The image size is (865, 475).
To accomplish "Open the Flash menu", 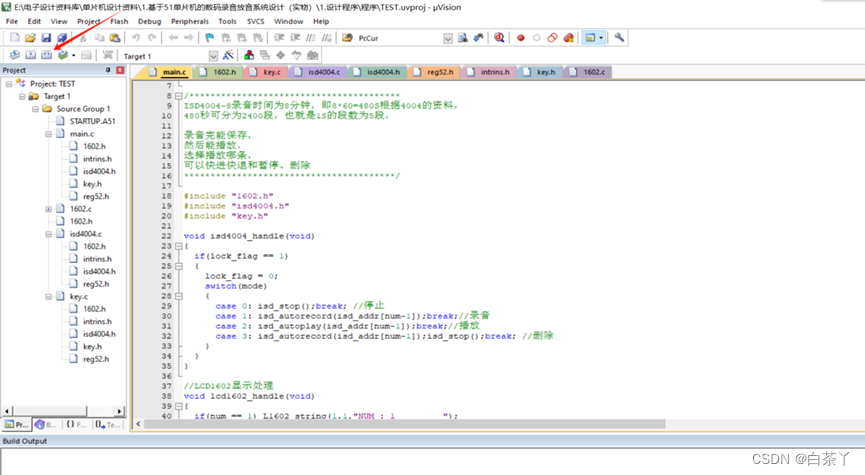I will [119, 21].
